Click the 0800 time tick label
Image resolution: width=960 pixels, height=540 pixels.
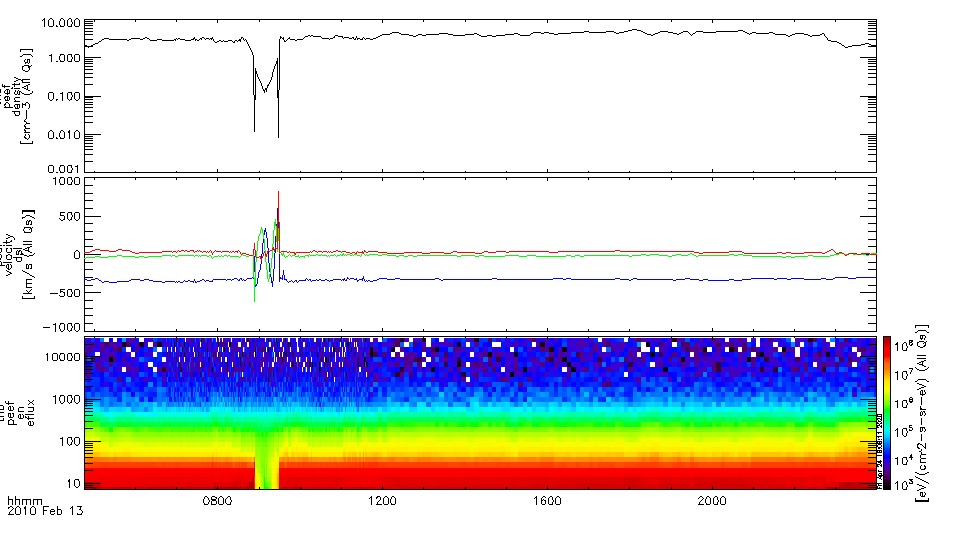tap(217, 499)
